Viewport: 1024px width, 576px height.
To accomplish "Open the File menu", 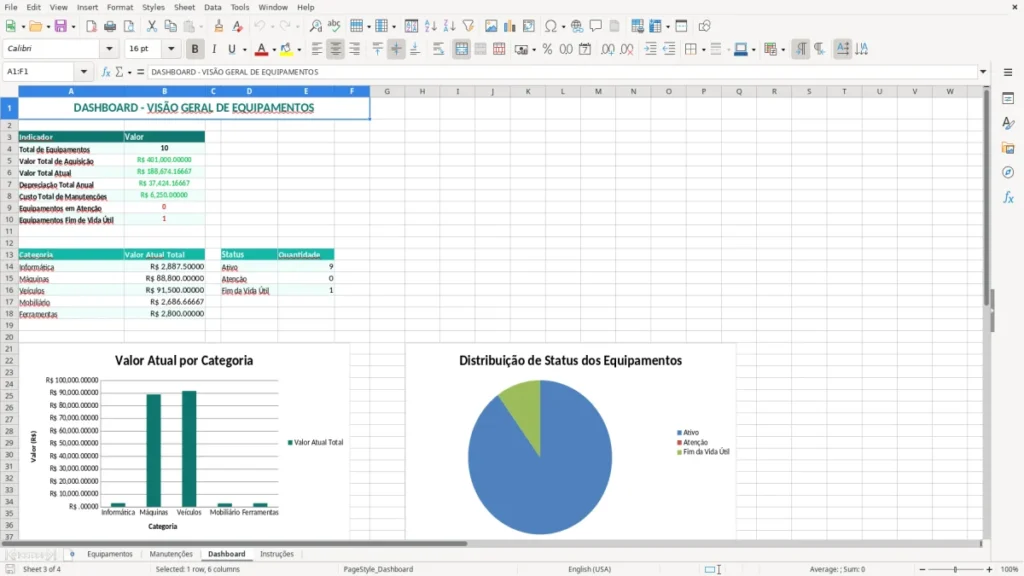I will (11, 7).
